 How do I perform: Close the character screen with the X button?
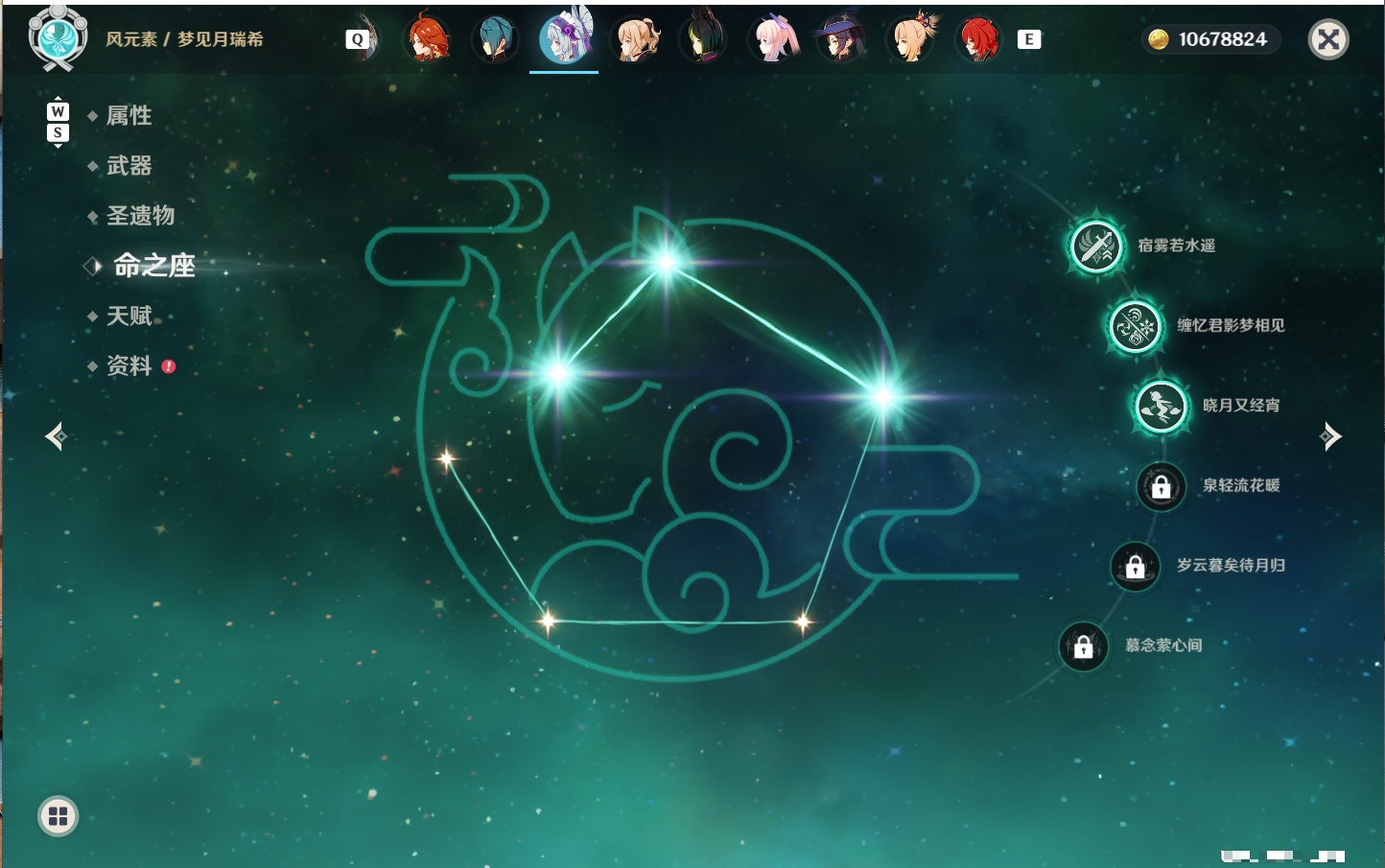tap(1328, 39)
